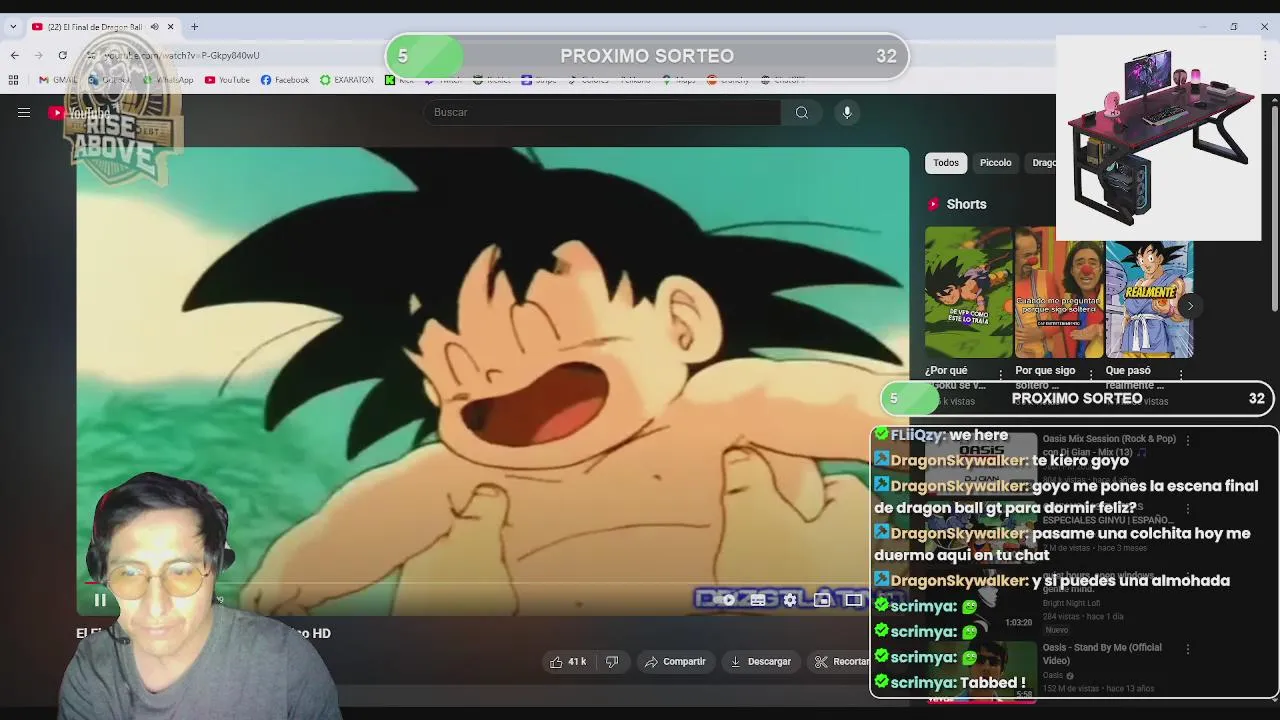Open the Facebook bookmark
This screenshot has height=720, width=1280.
coord(285,80)
